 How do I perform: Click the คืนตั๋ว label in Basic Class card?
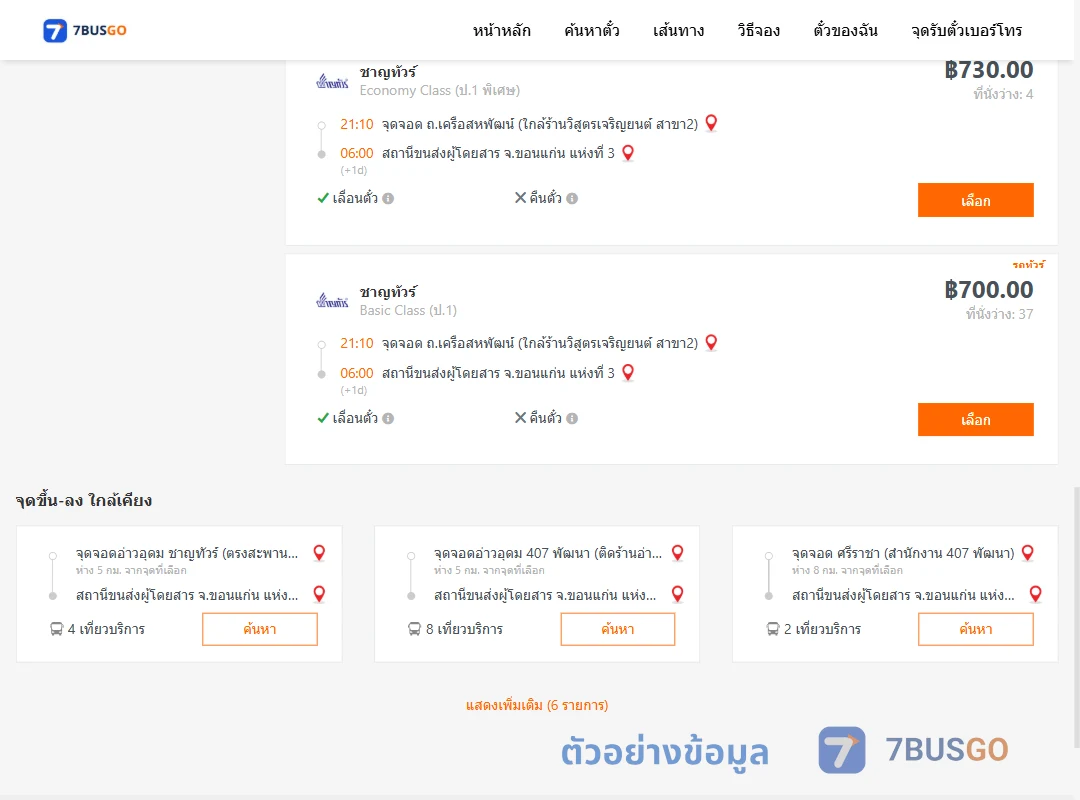pos(546,418)
